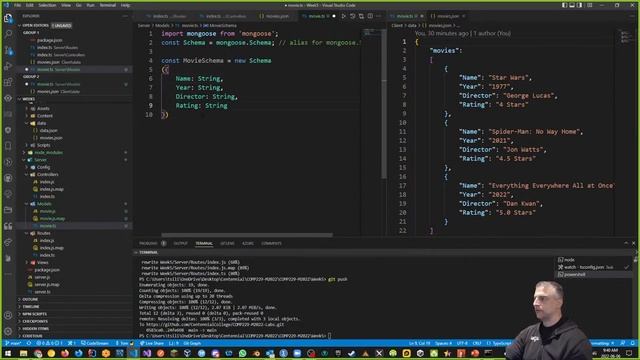The width and height of the screenshot is (640, 360).
Task: Click the Live Share status bar button
Action: (152, 343)
